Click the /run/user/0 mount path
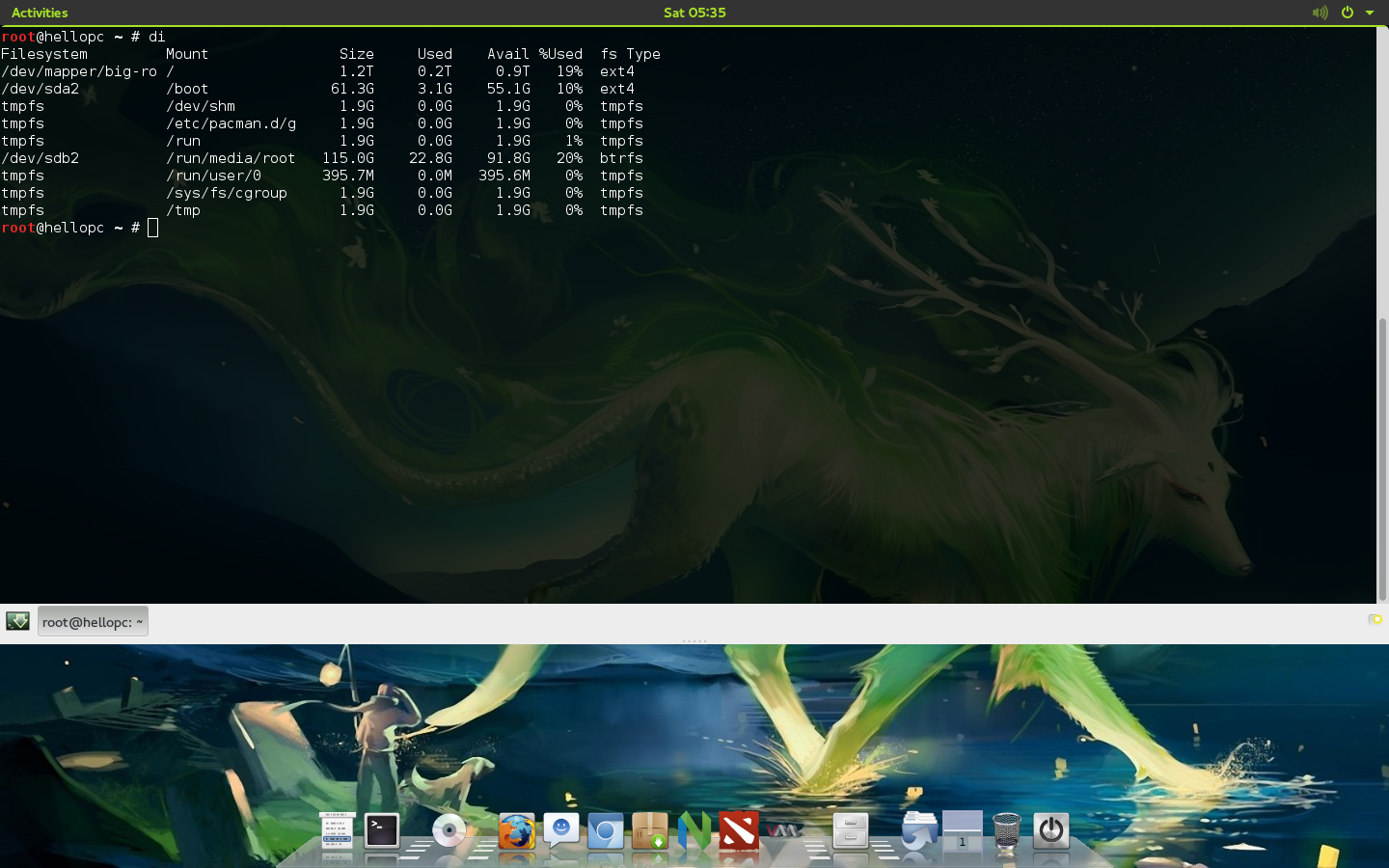The width and height of the screenshot is (1389, 868). [x=214, y=176]
